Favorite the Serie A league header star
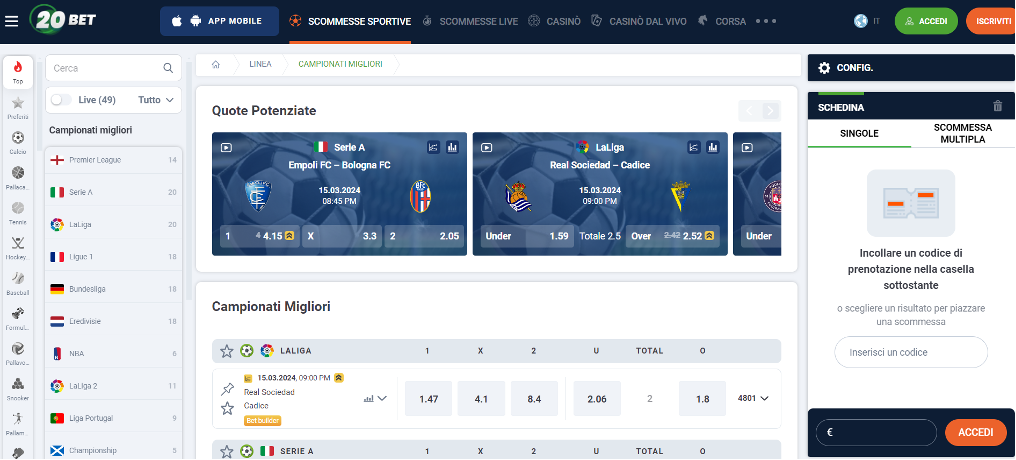Screen dimensions: 1016x460 (226, 451)
